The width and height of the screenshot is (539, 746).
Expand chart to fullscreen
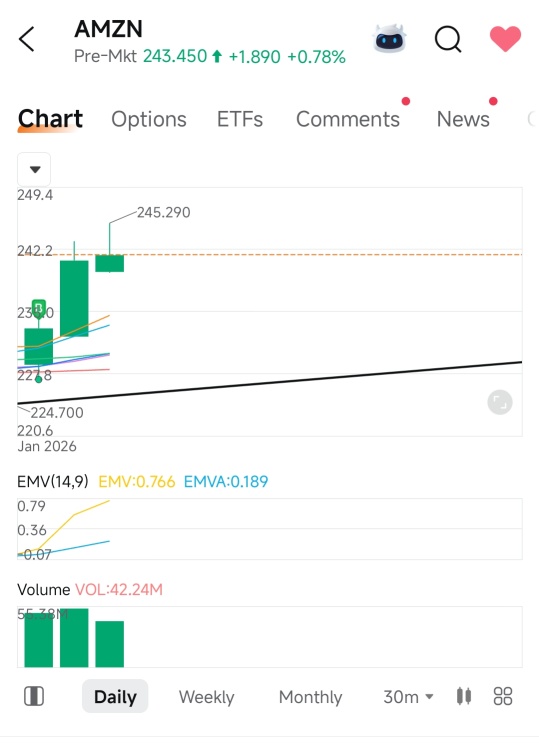[500, 402]
